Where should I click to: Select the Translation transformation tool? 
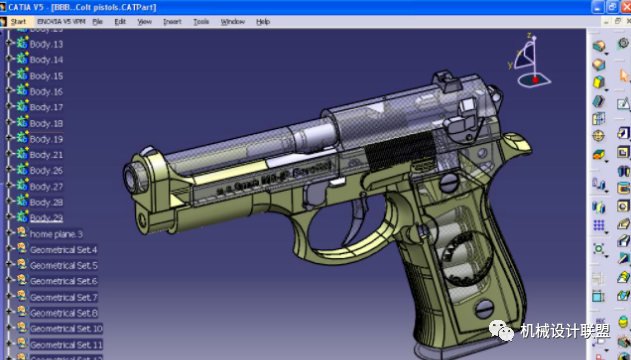pyautogui.click(x=599, y=184)
